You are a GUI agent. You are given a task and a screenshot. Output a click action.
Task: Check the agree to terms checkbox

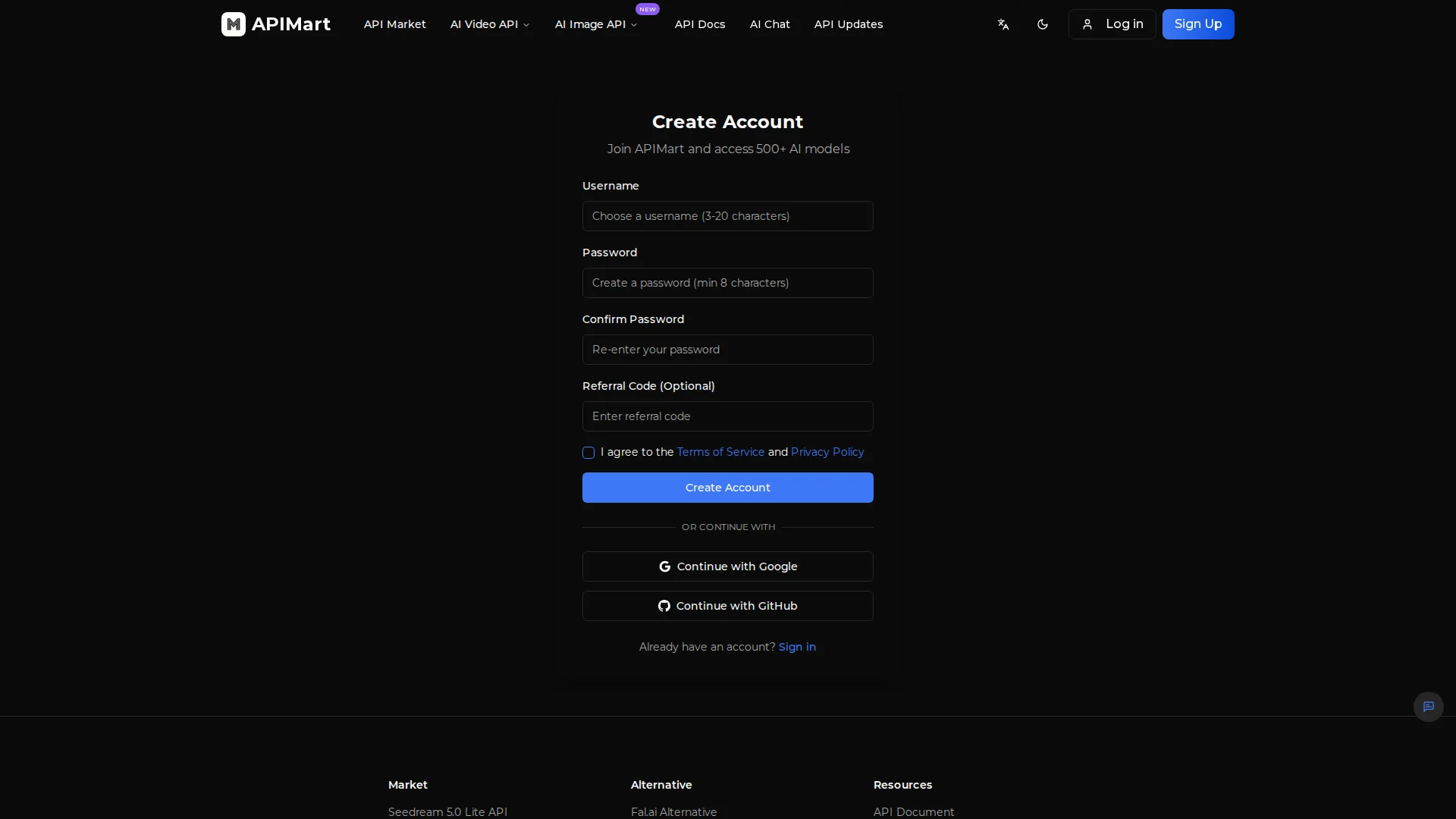pos(588,453)
